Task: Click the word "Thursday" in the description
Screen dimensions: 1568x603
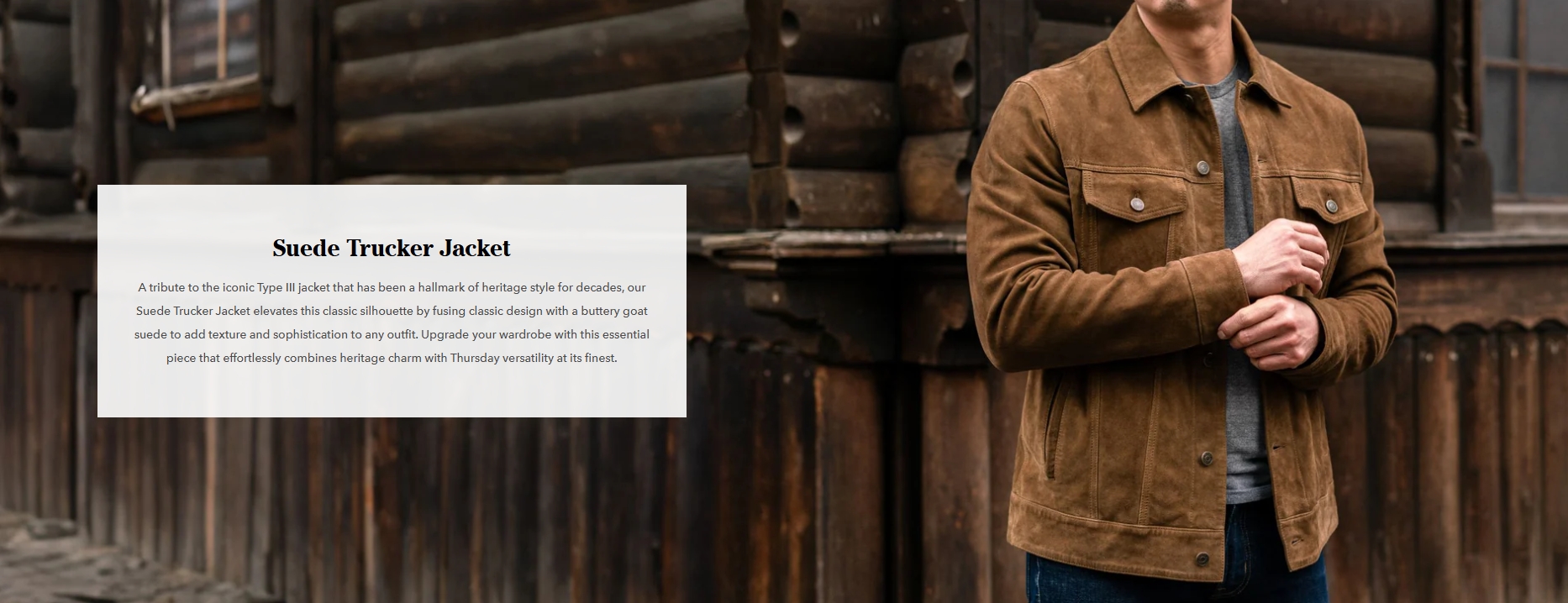Action: (x=476, y=358)
